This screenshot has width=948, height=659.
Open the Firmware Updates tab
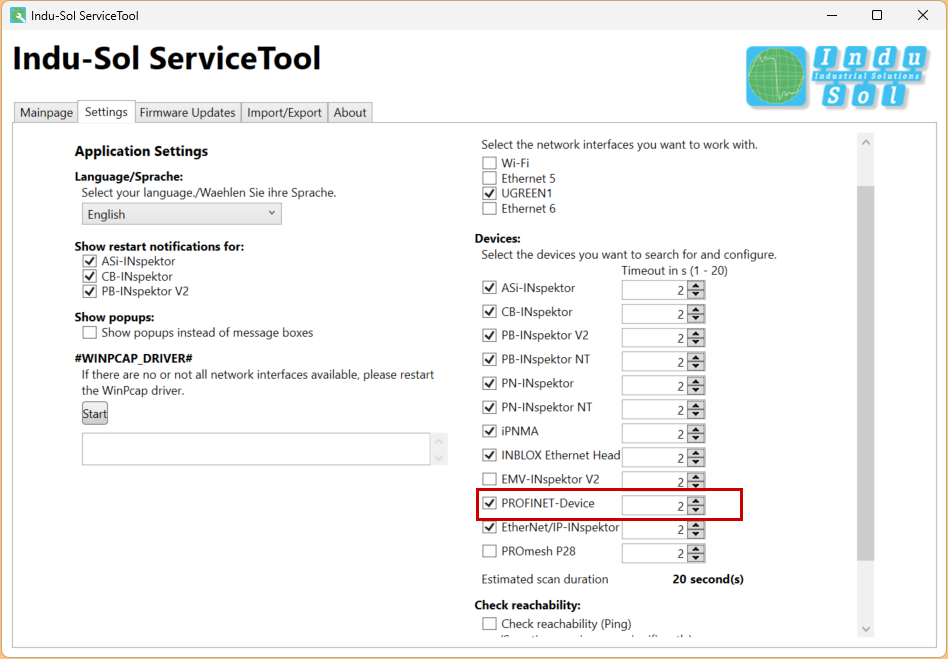(187, 112)
